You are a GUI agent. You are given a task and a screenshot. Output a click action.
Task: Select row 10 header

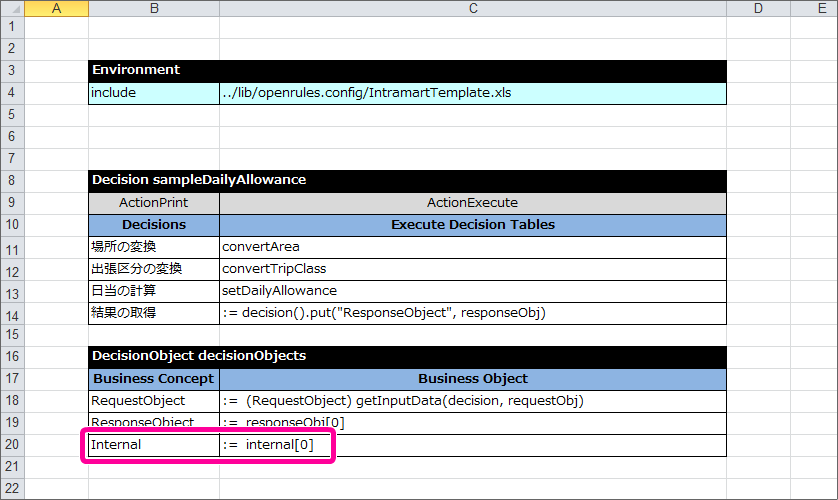coord(12,225)
